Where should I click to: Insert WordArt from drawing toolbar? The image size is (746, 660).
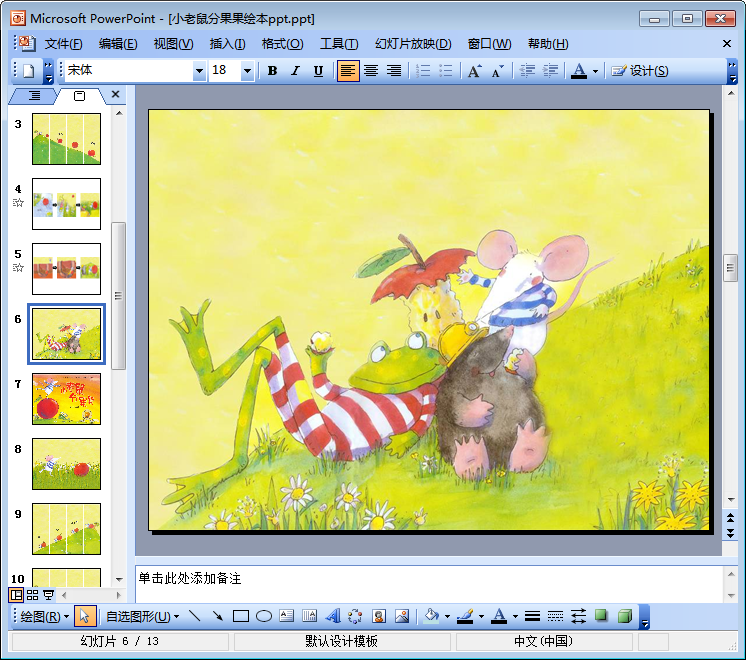(333, 616)
